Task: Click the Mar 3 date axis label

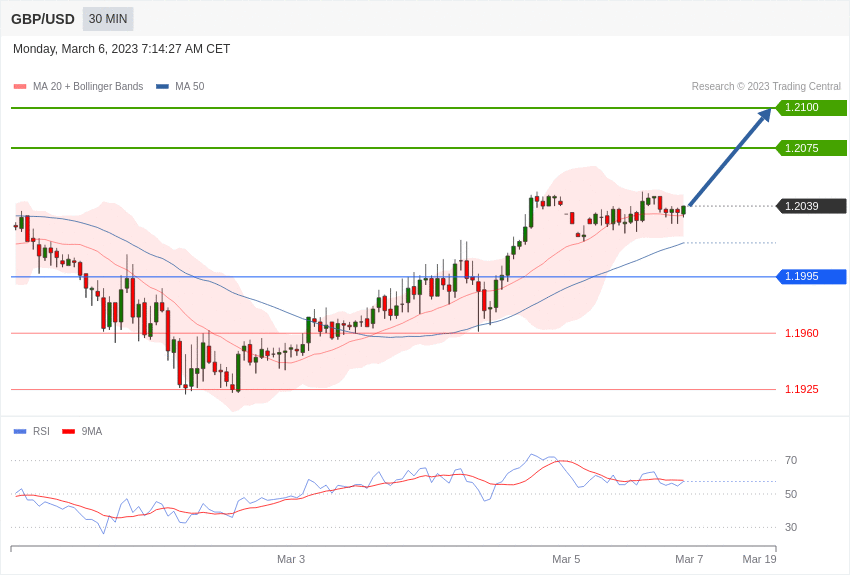Action: (x=291, y=559)
